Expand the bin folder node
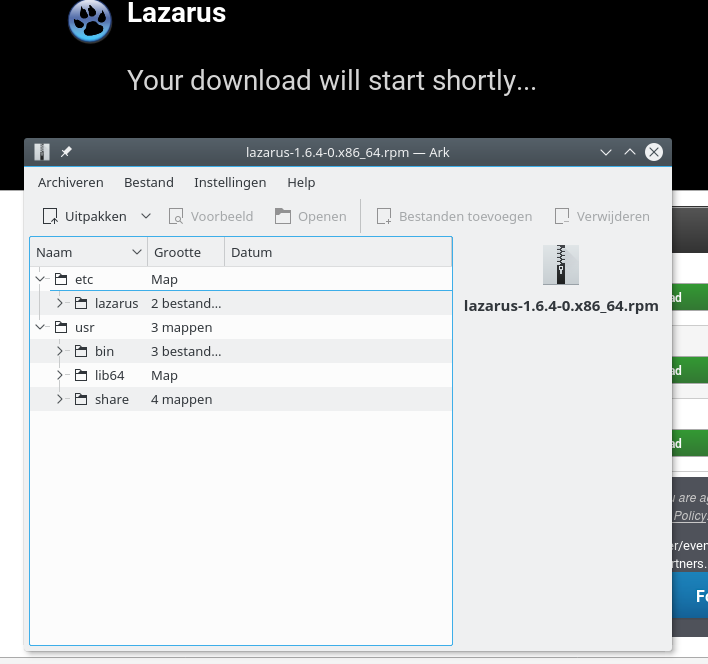The width and height of the screenshot is (708, 664). pyautogui.click(x=60, y=351)
